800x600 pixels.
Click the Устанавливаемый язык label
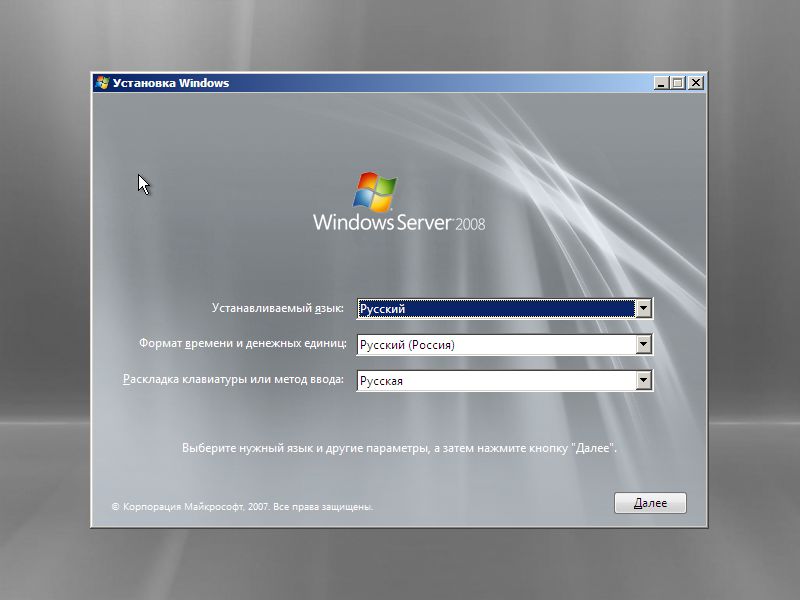(x=278, y=308)
